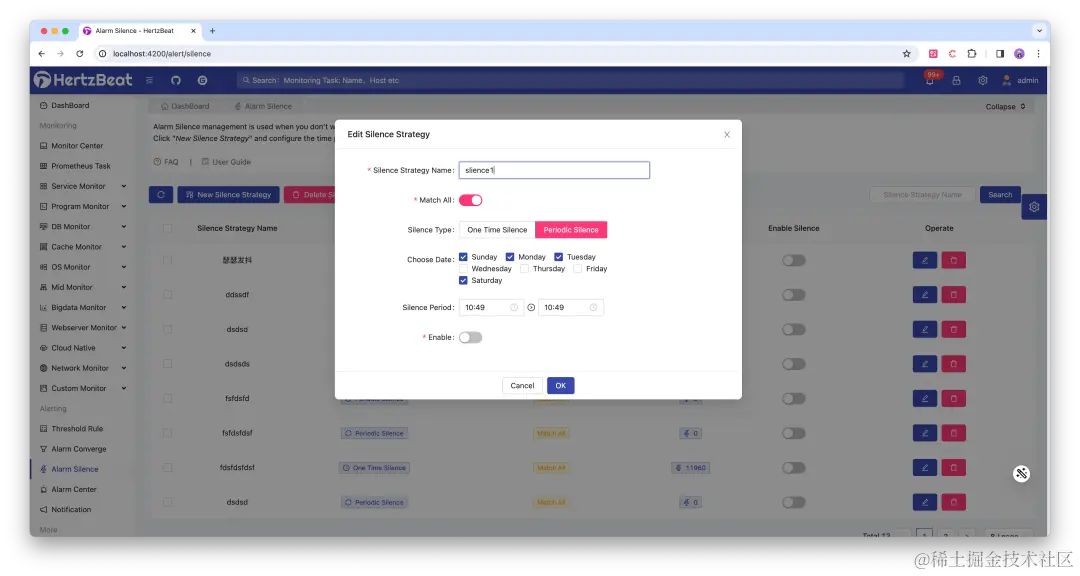Click the Silence Strategy Name field containing slience1
Screen dimensions: 1080x576
click(554, 170)
